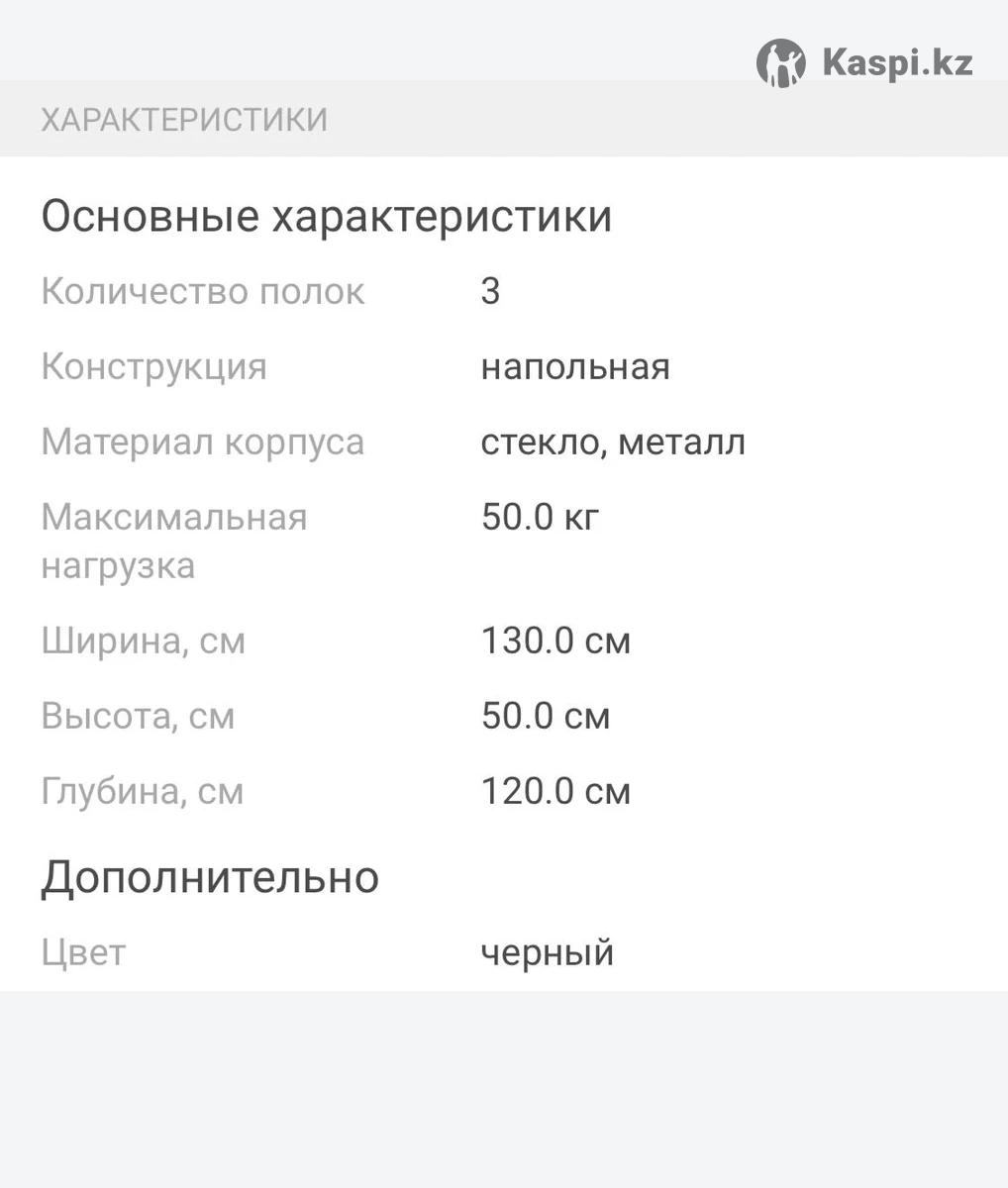Click the Ширина, см label
The height and width of the screenshot is (1188, 1008).
pyautogui.click(x=144, y=642)
